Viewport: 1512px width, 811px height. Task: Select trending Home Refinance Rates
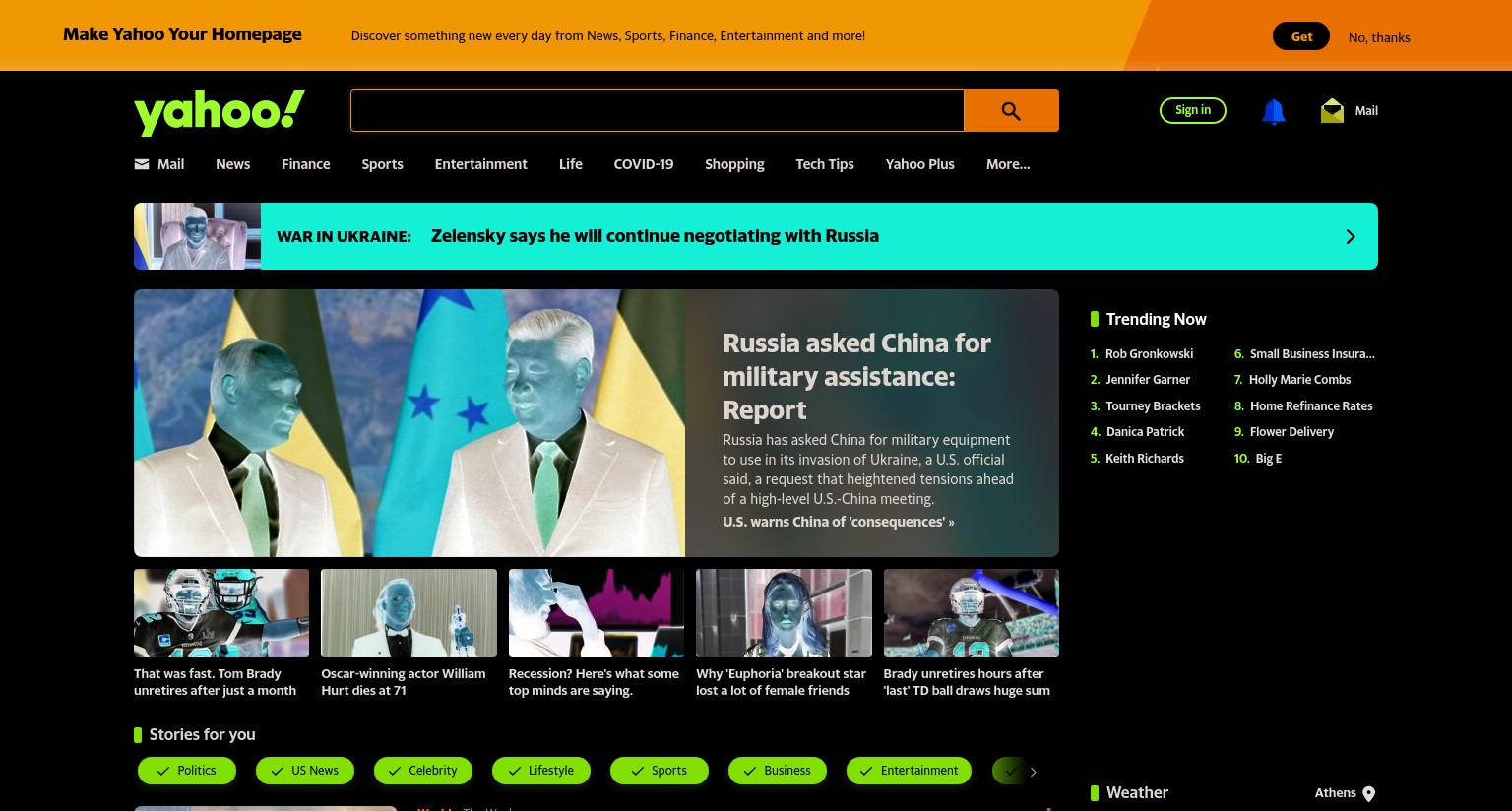click(1311, 406)
